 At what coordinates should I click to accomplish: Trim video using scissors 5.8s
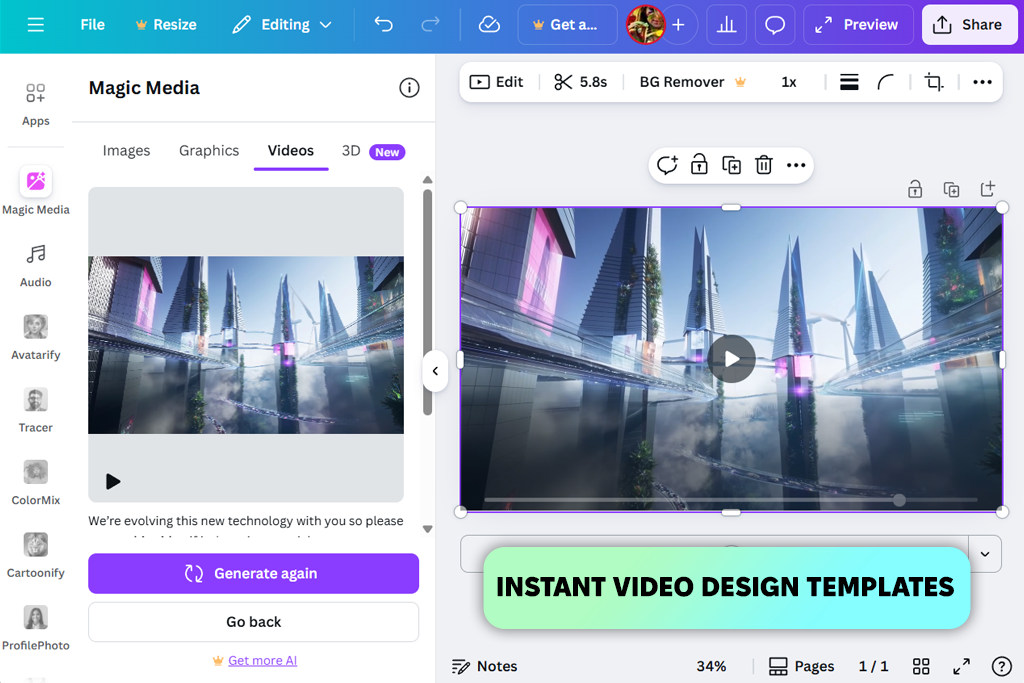coord(581,82)
